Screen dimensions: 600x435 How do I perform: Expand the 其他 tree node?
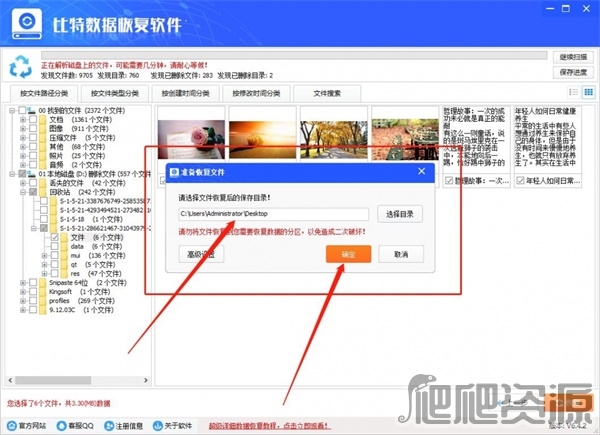(x=23, y=147)
